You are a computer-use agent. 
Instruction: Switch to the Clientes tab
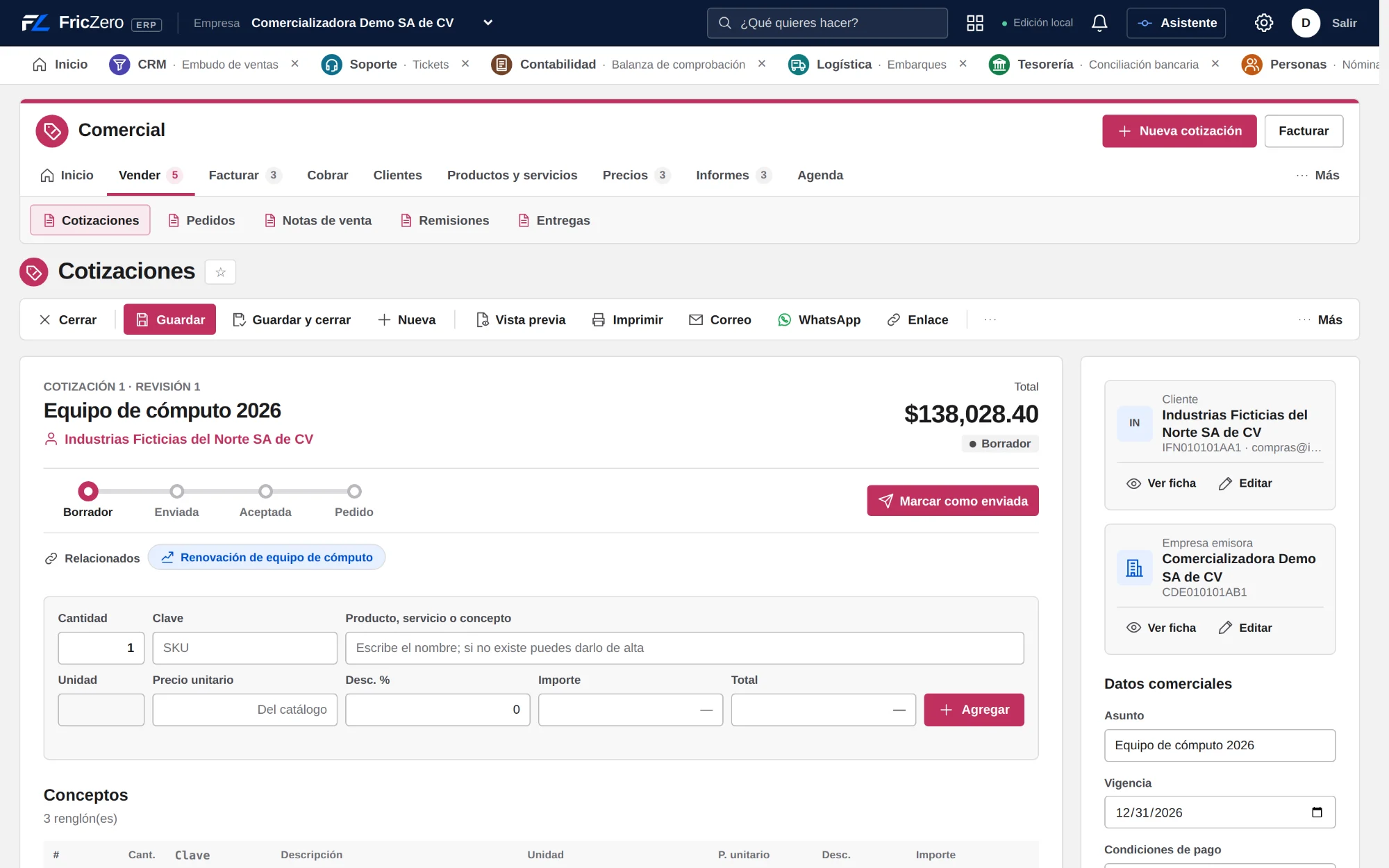397,175
